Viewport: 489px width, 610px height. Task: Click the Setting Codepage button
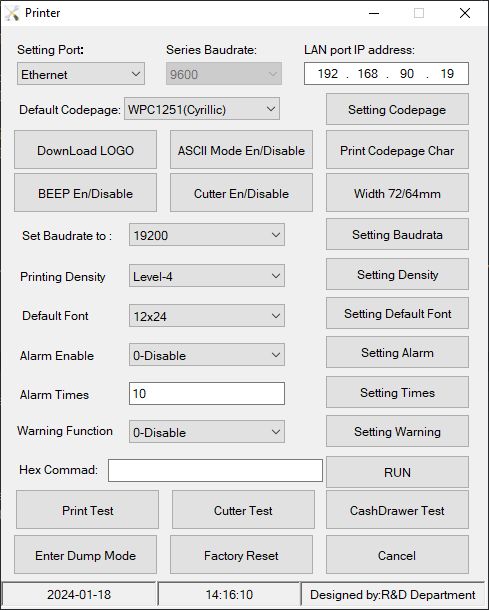click(397, 109)
